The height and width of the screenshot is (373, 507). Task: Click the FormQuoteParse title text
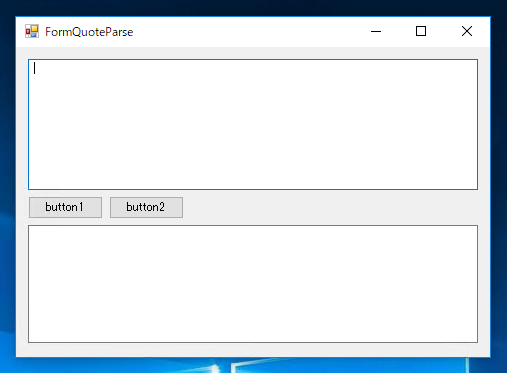[89, 32]
